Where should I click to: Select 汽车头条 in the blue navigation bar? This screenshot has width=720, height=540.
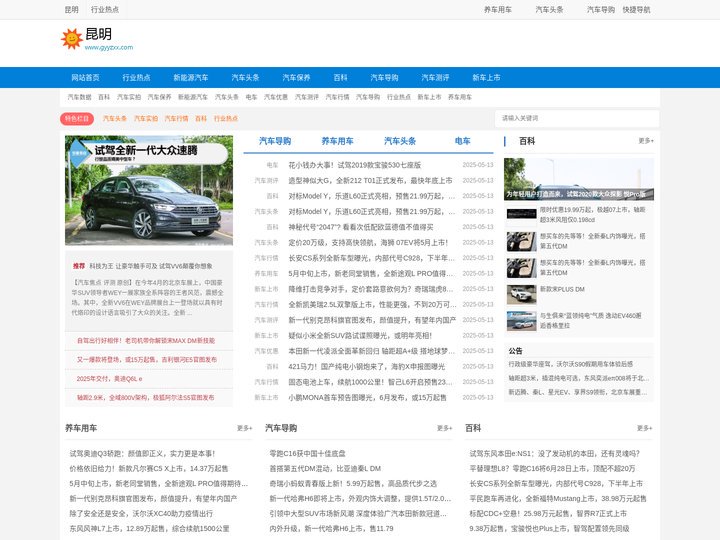click(x=245, y=78)
